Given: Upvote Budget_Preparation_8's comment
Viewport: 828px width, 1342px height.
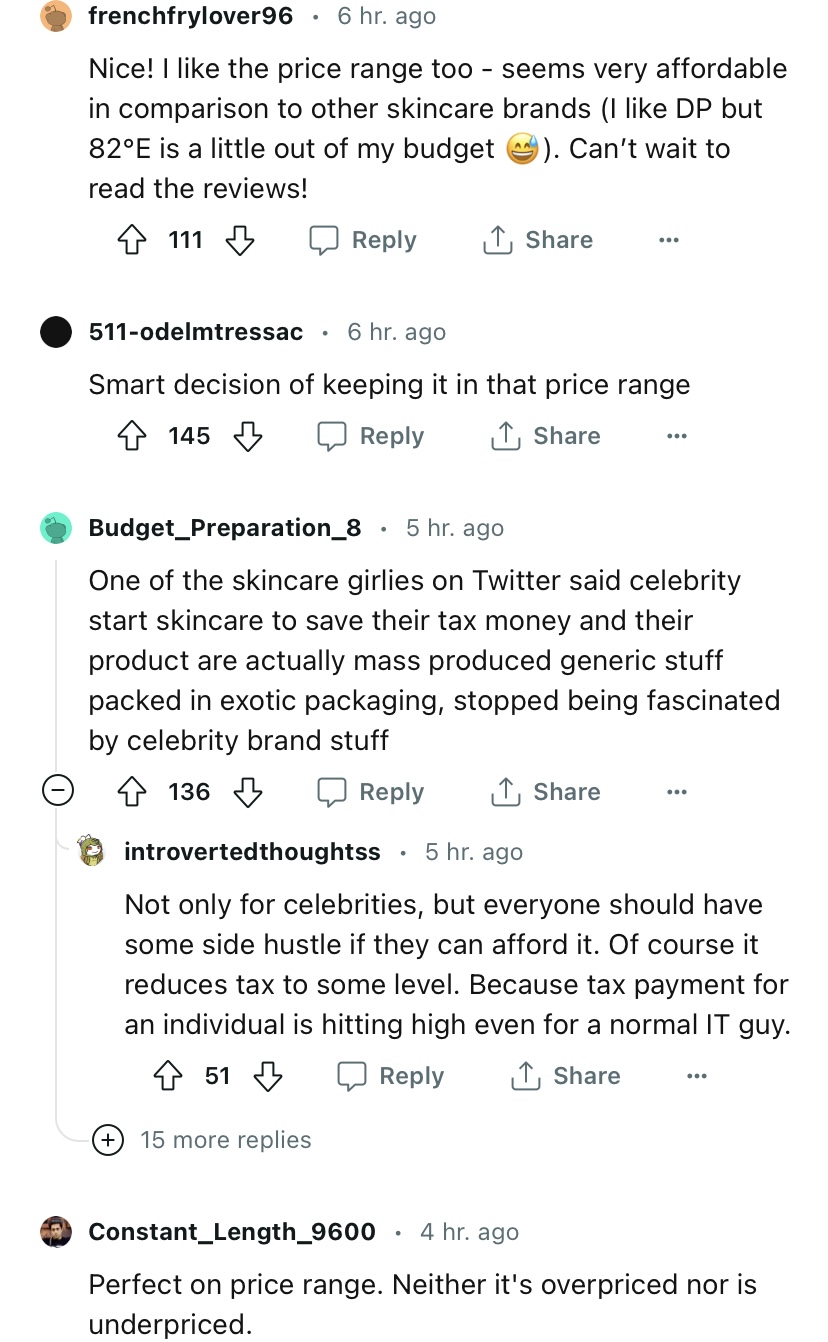Looking at the screenshot, I should pos(133,792).
